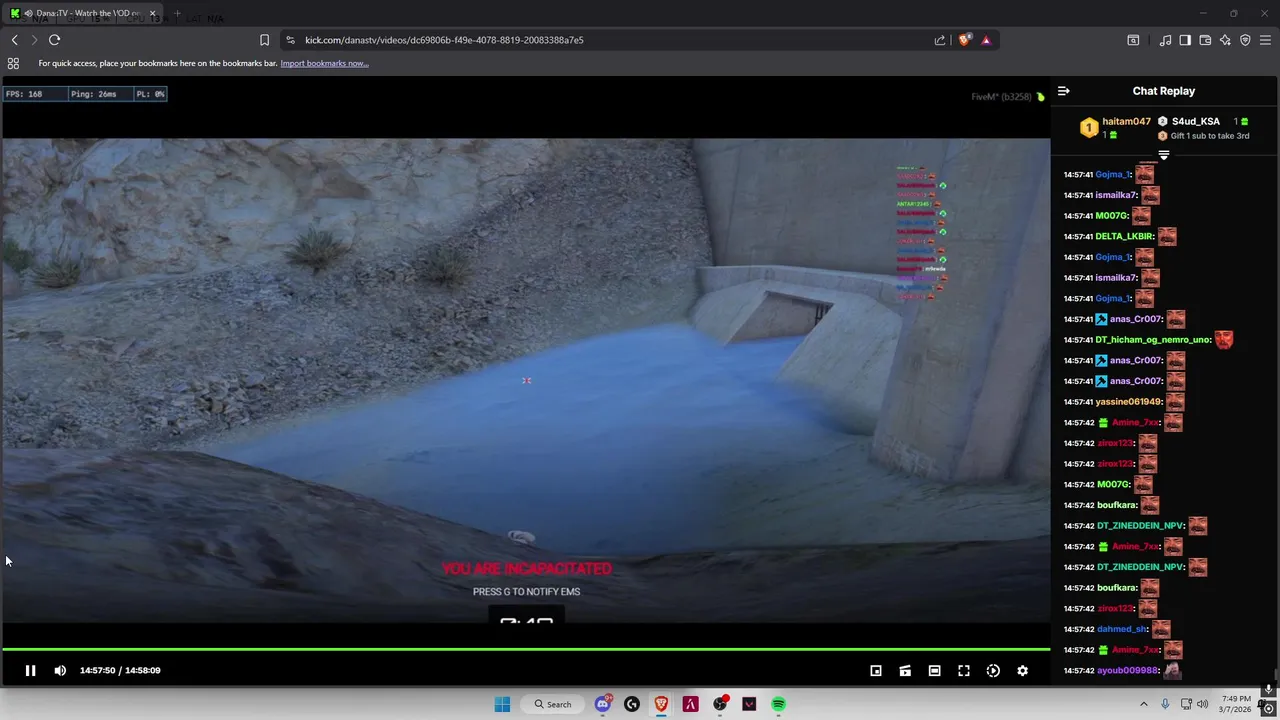Image resolution: width=1280 pixels, height=720 pixels.
Task: Select yassine061949 username in chat
Action: (1129, 402)
